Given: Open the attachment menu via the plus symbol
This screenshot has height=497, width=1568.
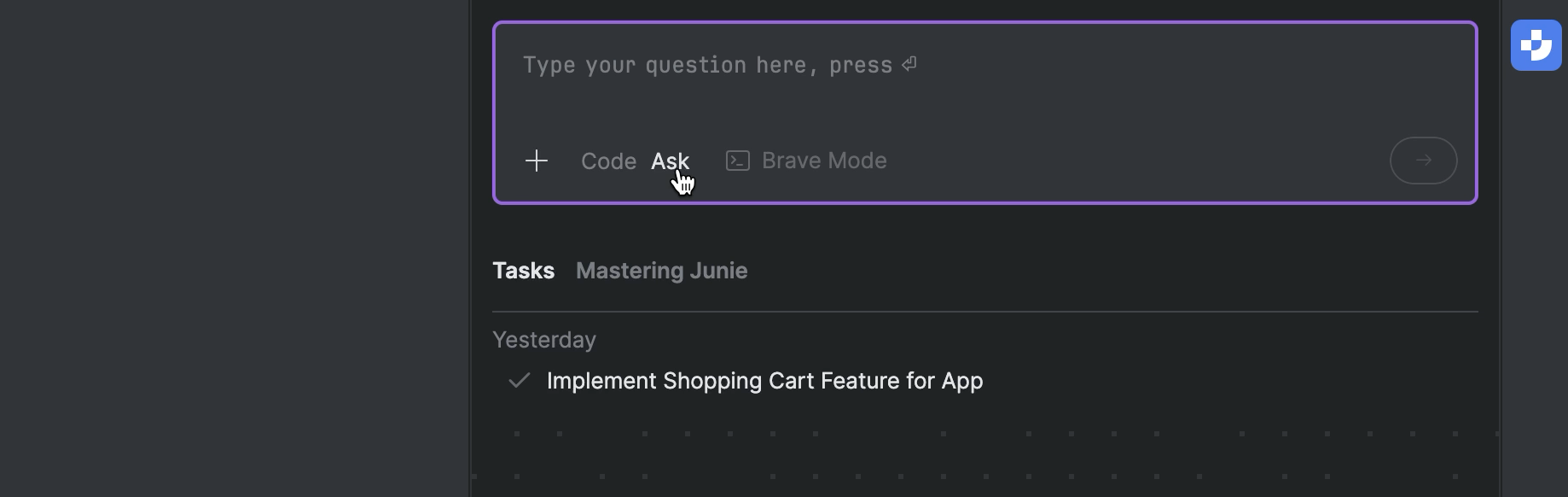Looking at the screenshot, I should click(x=537, y=161).
